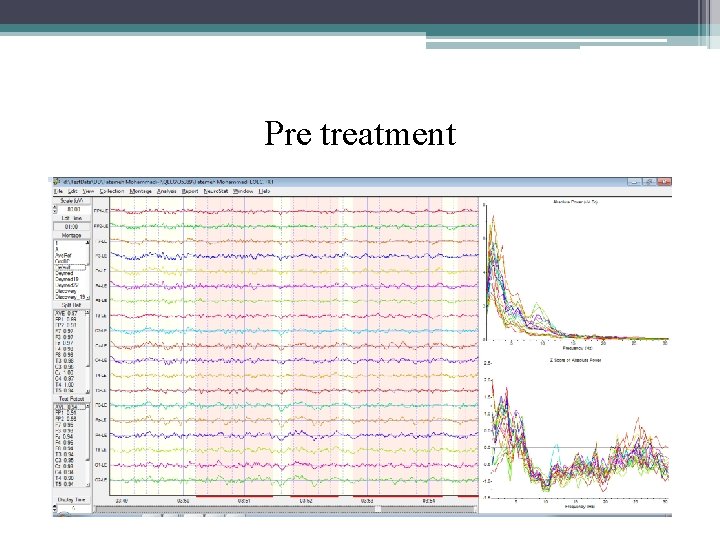
Task: Click the FP2-LE channel label
Action: [101, 226]
